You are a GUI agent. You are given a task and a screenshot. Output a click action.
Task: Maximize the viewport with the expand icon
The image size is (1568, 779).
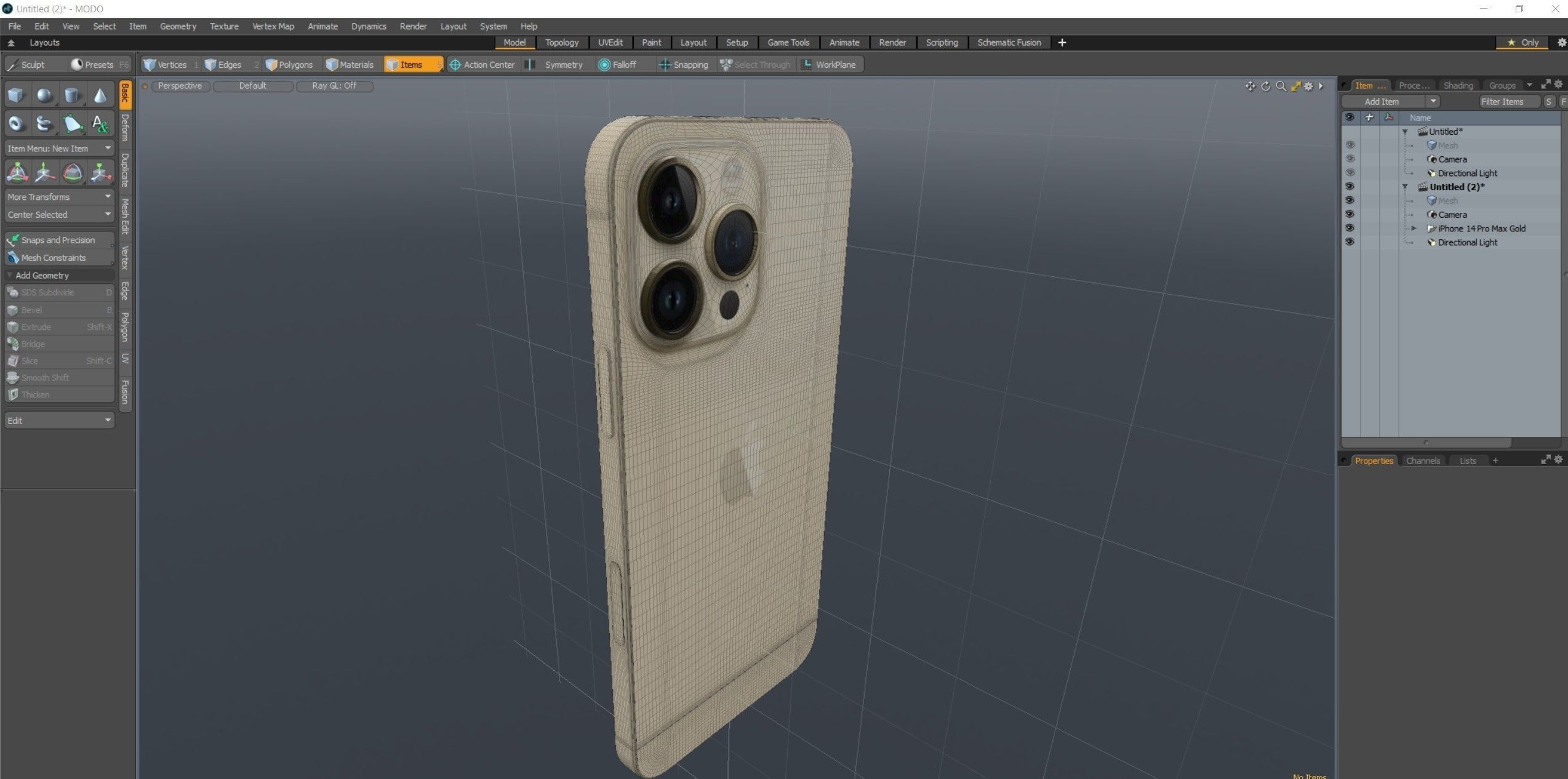[1295, 86]
